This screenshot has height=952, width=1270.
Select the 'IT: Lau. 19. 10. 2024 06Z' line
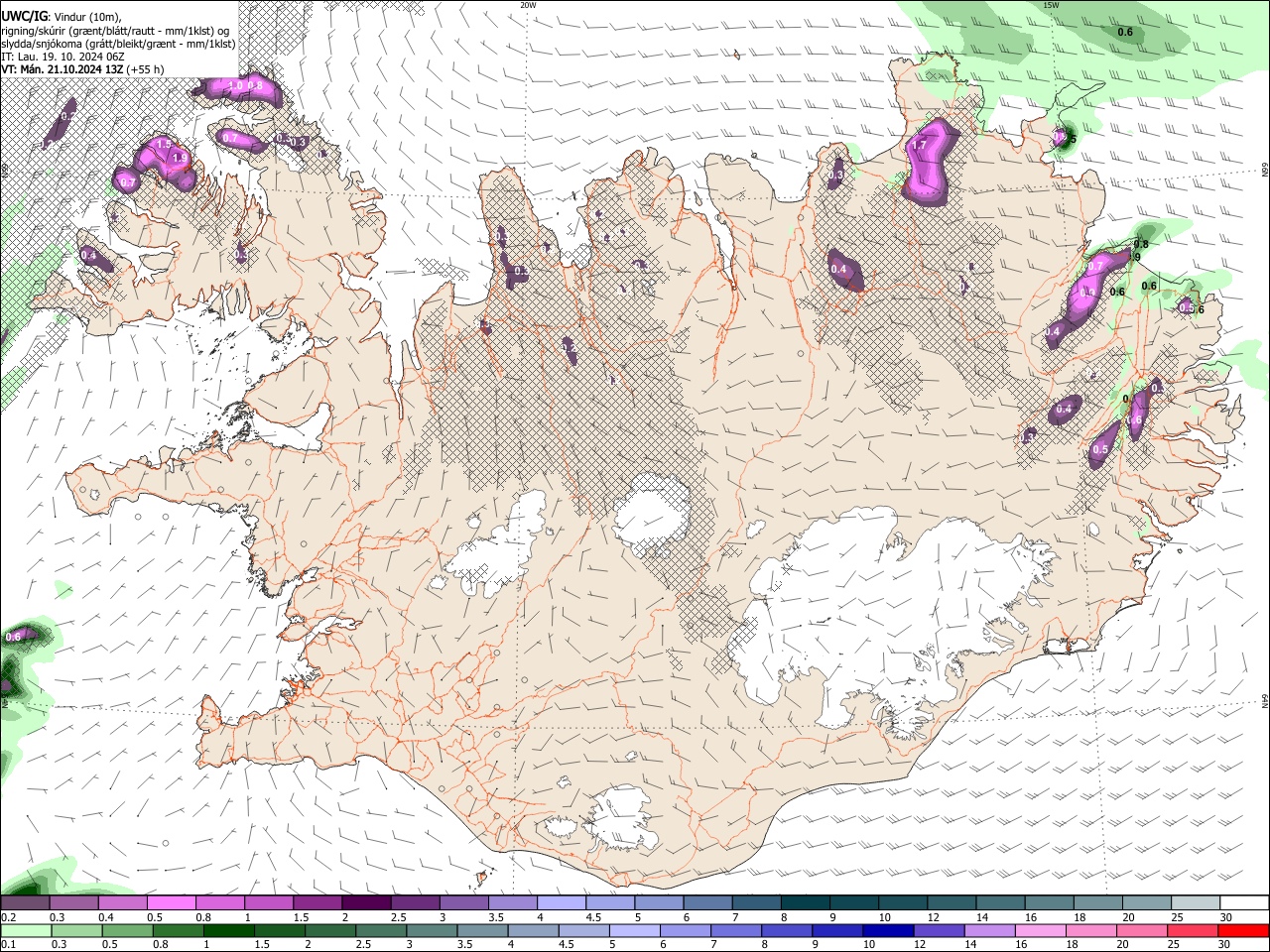click(63, 57)
